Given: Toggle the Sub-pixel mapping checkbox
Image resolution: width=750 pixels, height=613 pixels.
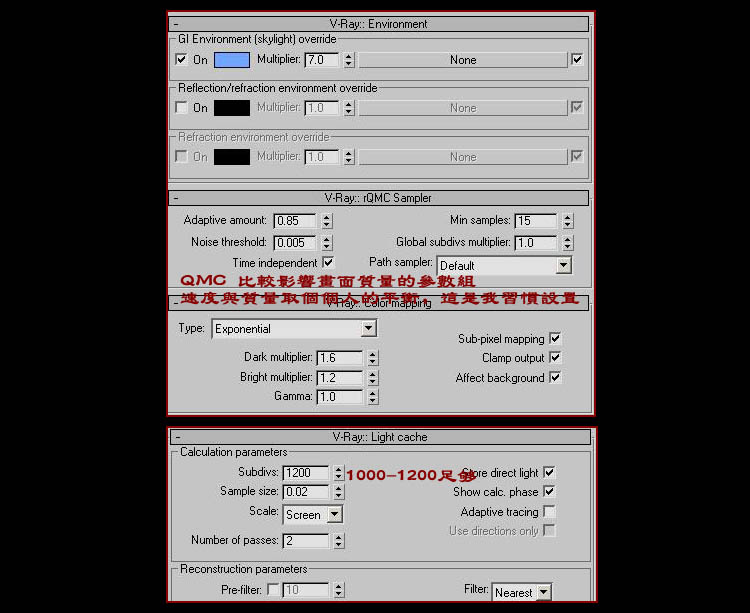Looking at the screenshot, I should point(555,339).
